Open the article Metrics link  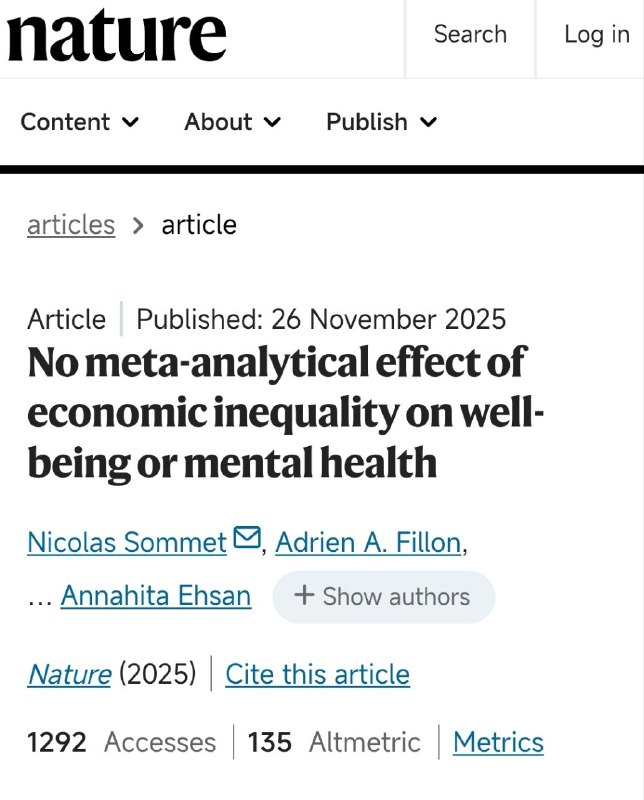coord(498,742)
